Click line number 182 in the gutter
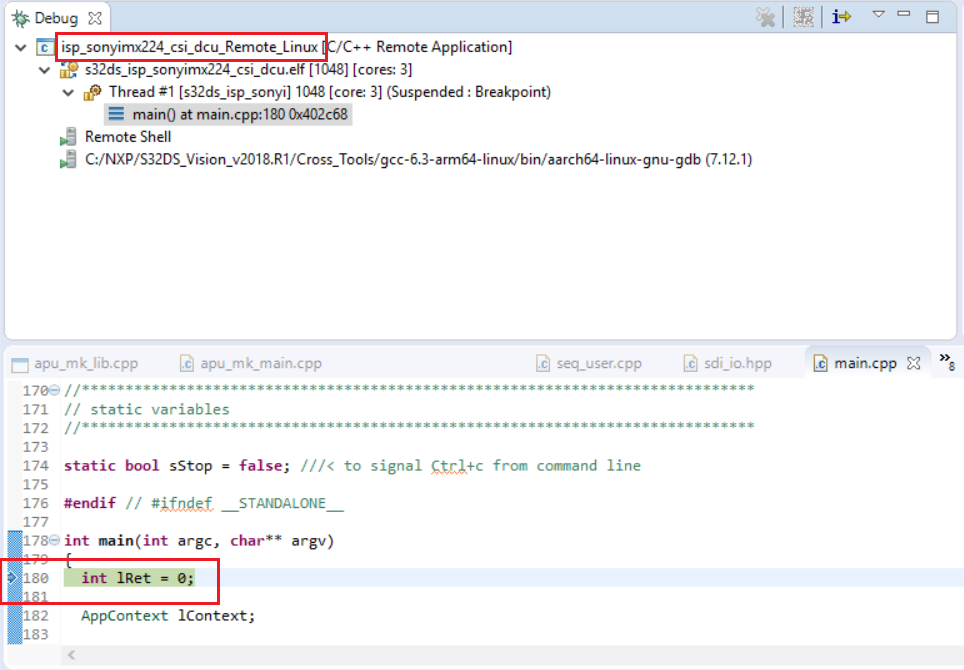The width and height of the screenshot is (964, 670). click(36, 615)
